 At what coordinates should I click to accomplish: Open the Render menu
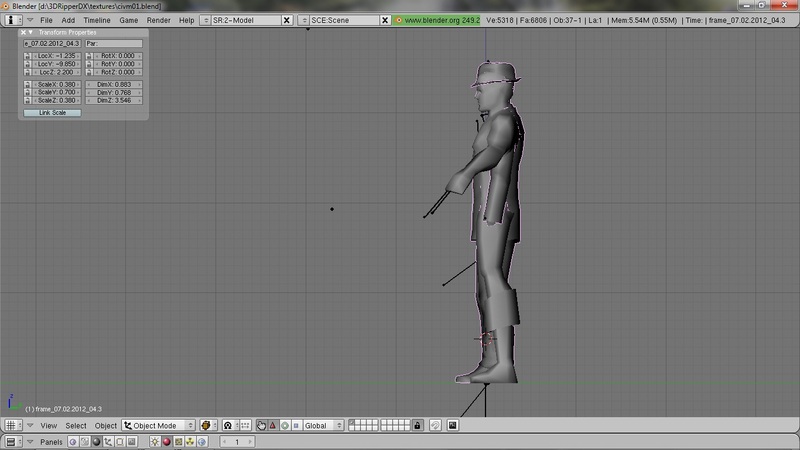coord(159,20)
